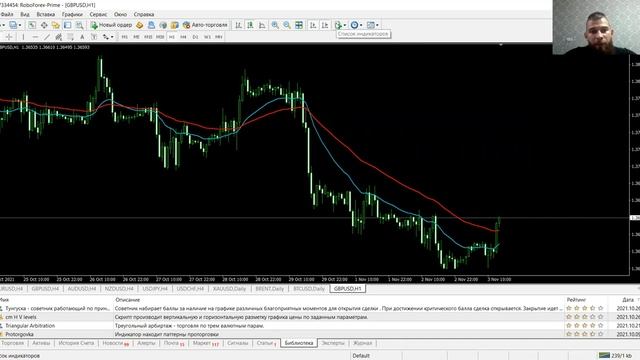Switch chart to line chart type
640x360 pixels.
tap(262, 25)
